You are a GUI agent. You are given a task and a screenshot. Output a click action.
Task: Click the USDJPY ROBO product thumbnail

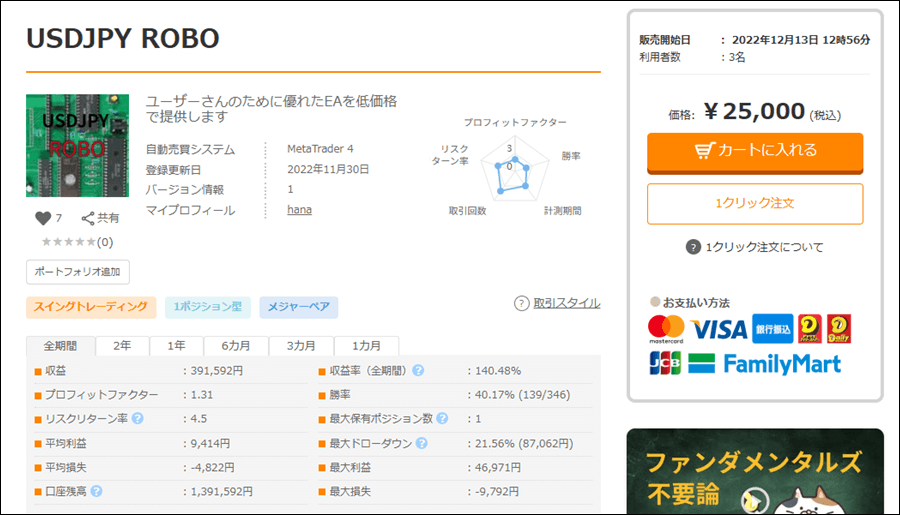(77, 145)
